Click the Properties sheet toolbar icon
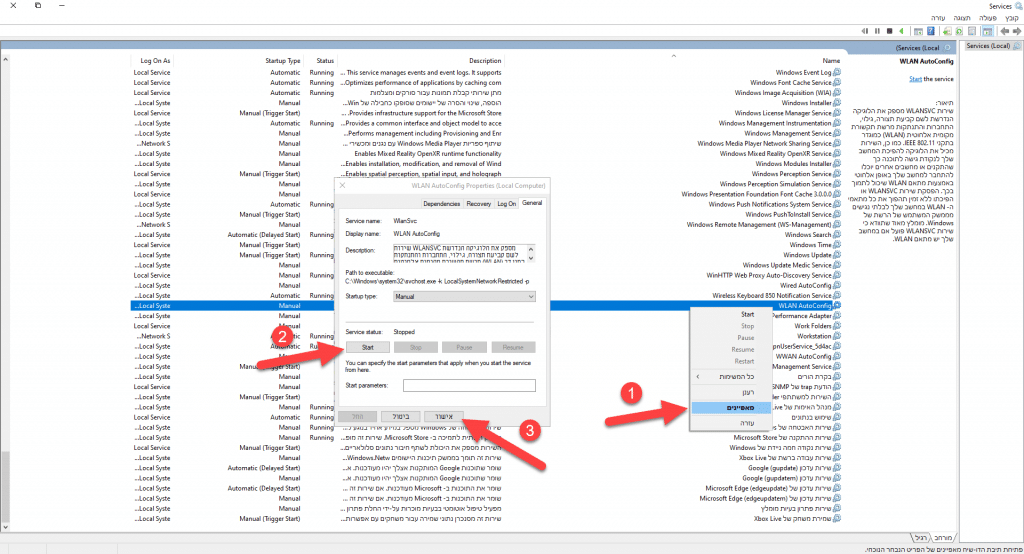The height and width of the screenshot is (554, 1024). click(x=972, y=31)
